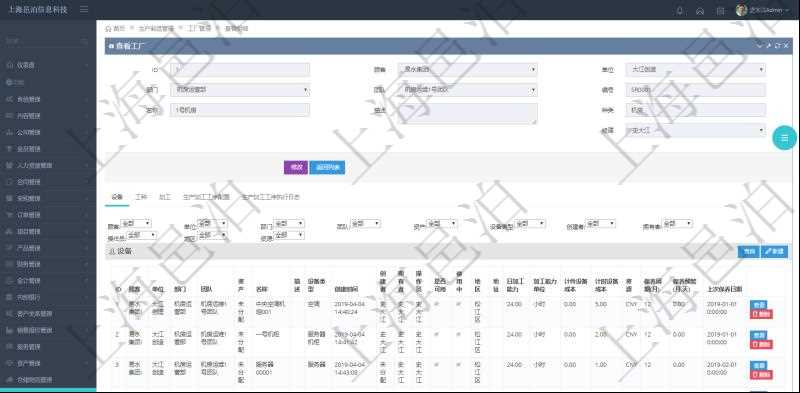Click the new equipment button with pencil icon

(774, 252)
